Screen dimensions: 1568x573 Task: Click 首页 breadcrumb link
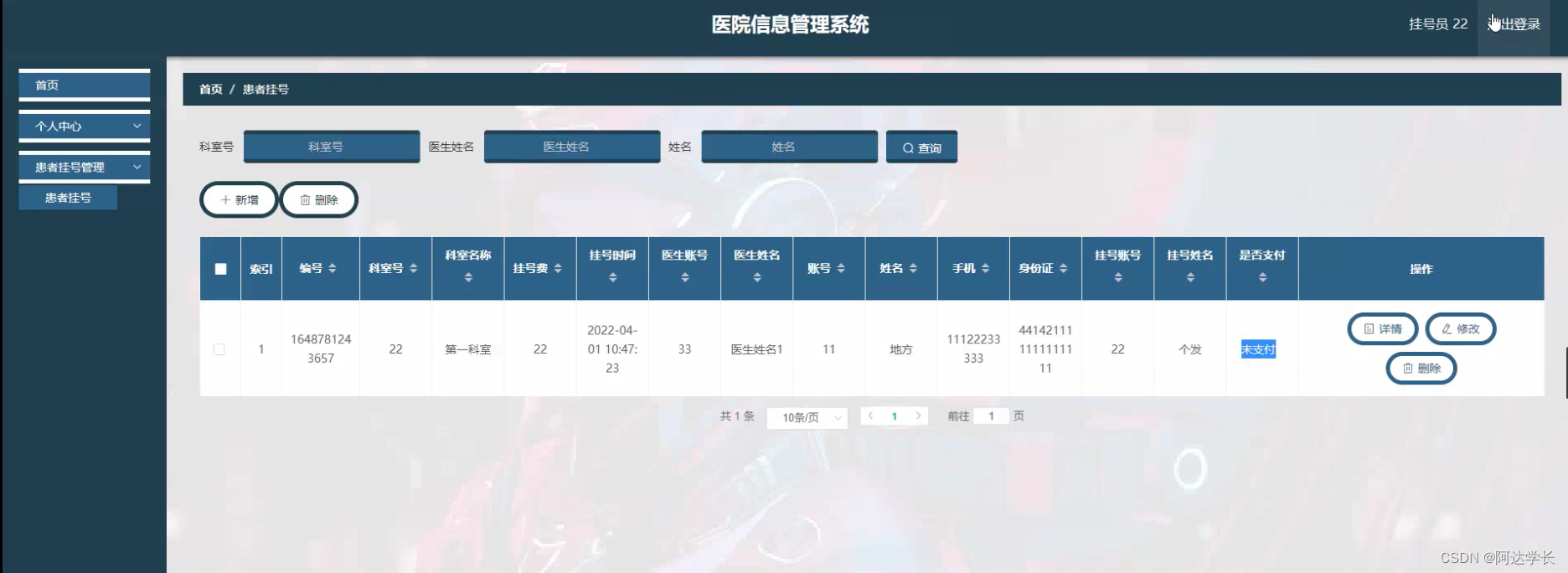[x=211, y=89]
